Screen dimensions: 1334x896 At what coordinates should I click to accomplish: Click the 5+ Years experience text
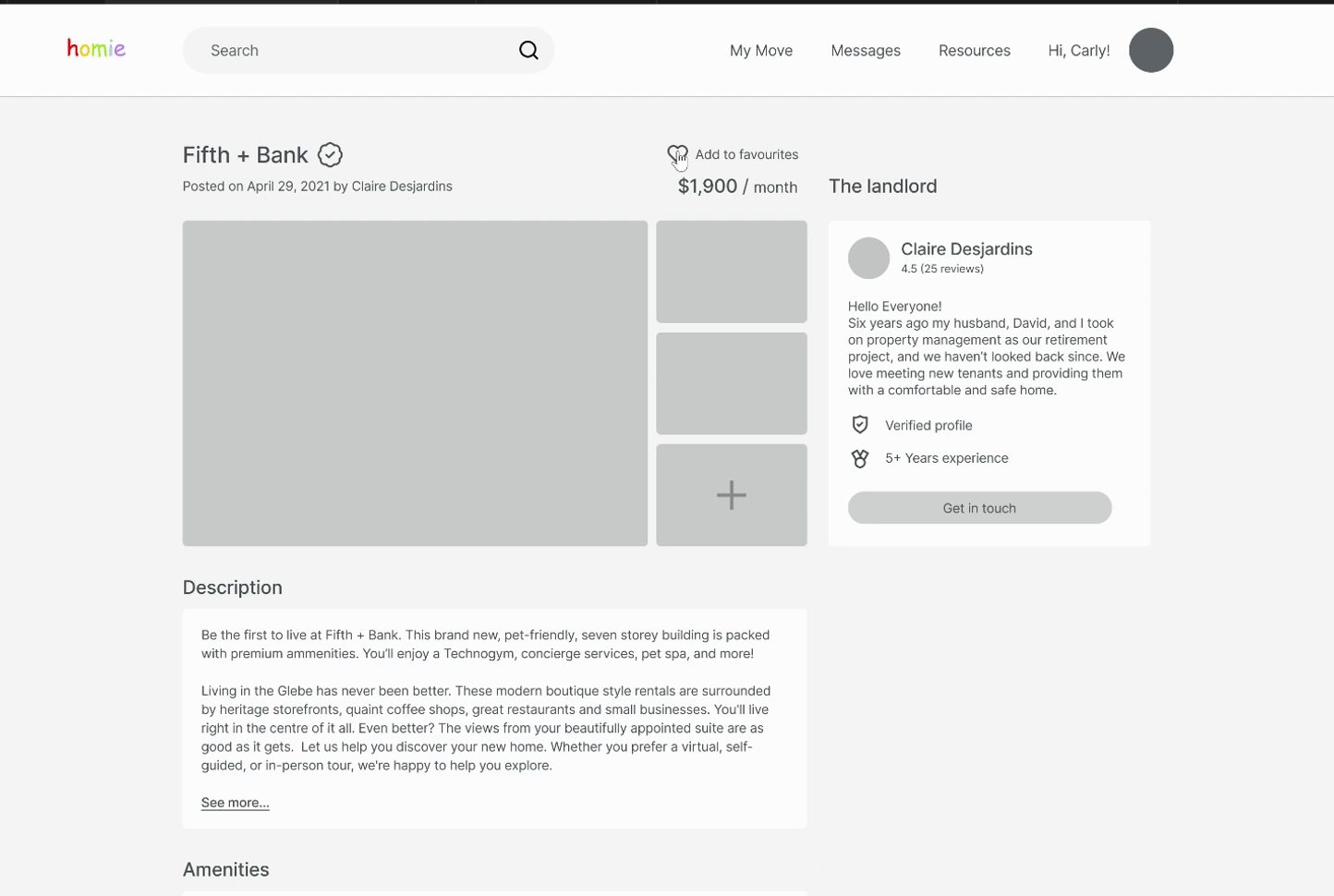pos(946,458)
